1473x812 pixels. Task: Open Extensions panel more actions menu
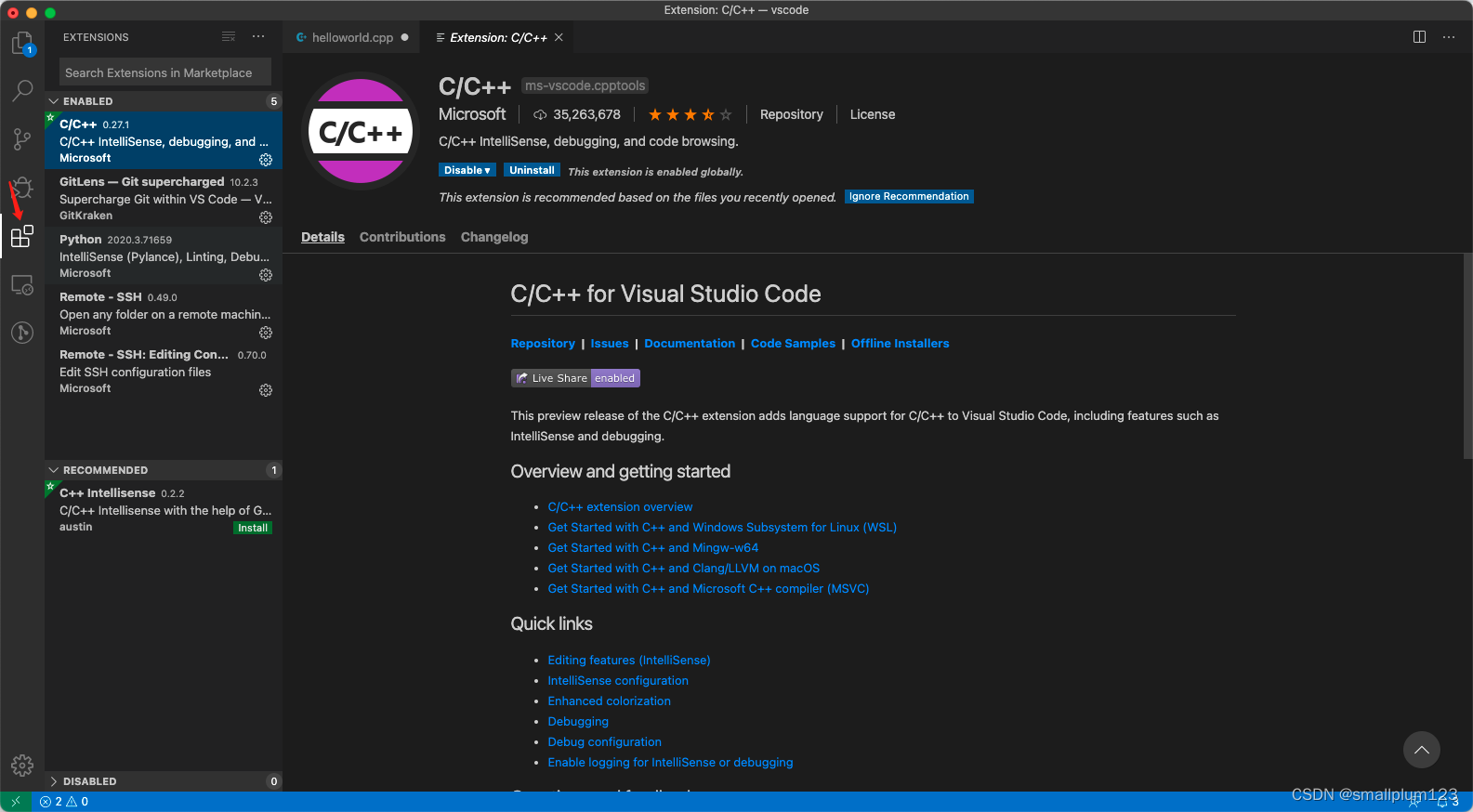coord(258,37)
